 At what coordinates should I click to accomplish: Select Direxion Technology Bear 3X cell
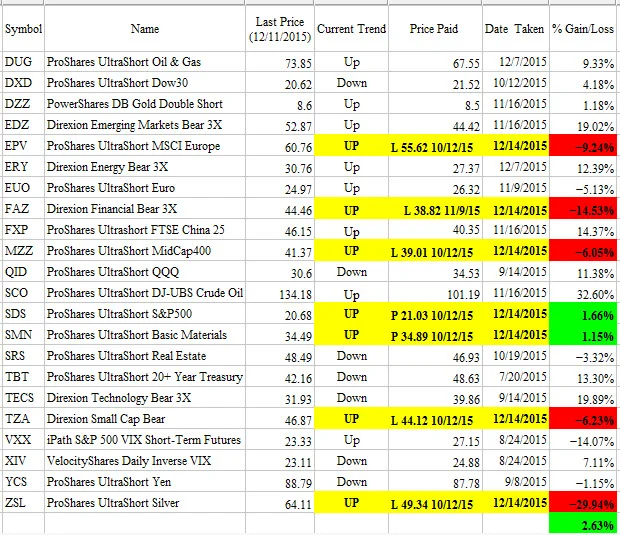point(145,397)
